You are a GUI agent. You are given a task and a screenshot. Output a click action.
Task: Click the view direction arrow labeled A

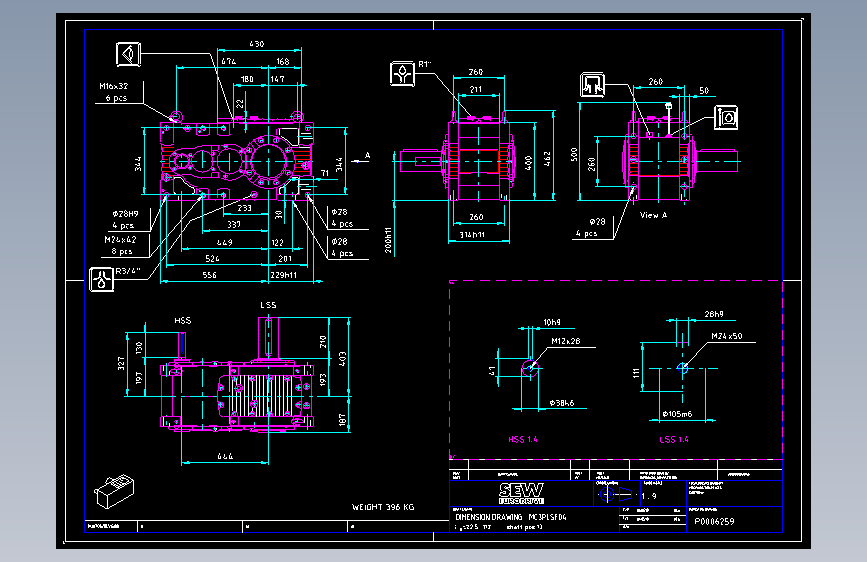[362, 159]
